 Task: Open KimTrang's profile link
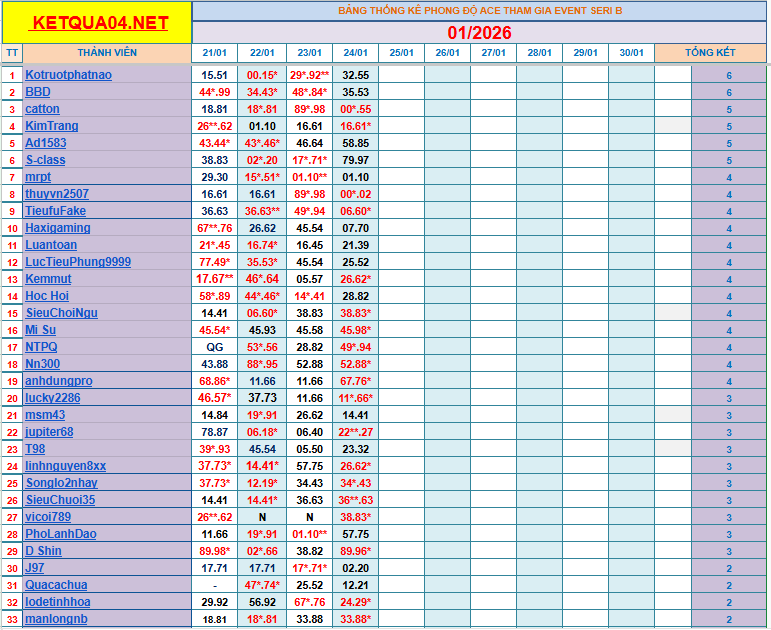click(52, 126)
